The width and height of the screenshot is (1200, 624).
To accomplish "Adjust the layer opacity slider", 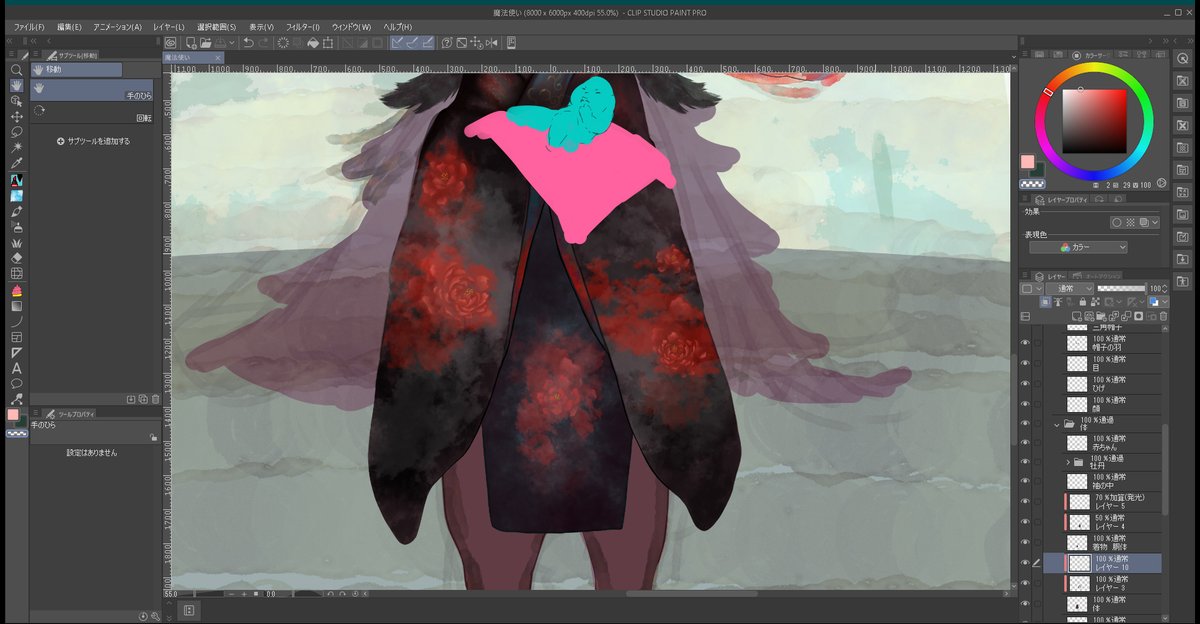I will coord(1121,288).
